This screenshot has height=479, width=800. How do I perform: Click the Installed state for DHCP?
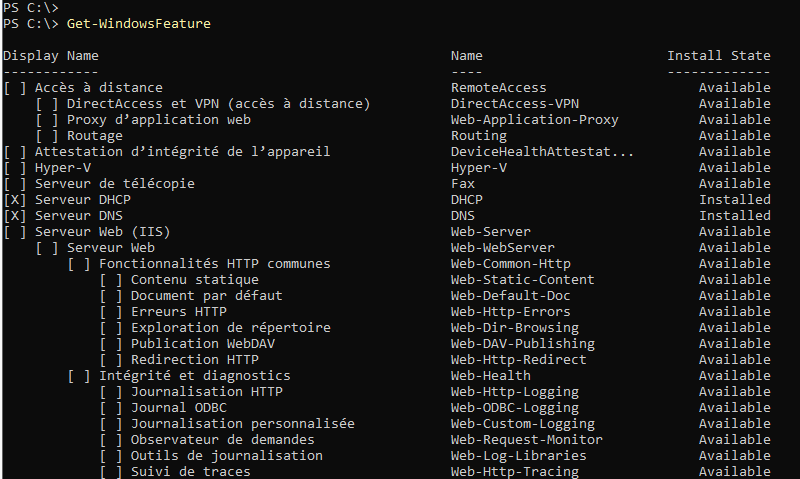[735, 200]
